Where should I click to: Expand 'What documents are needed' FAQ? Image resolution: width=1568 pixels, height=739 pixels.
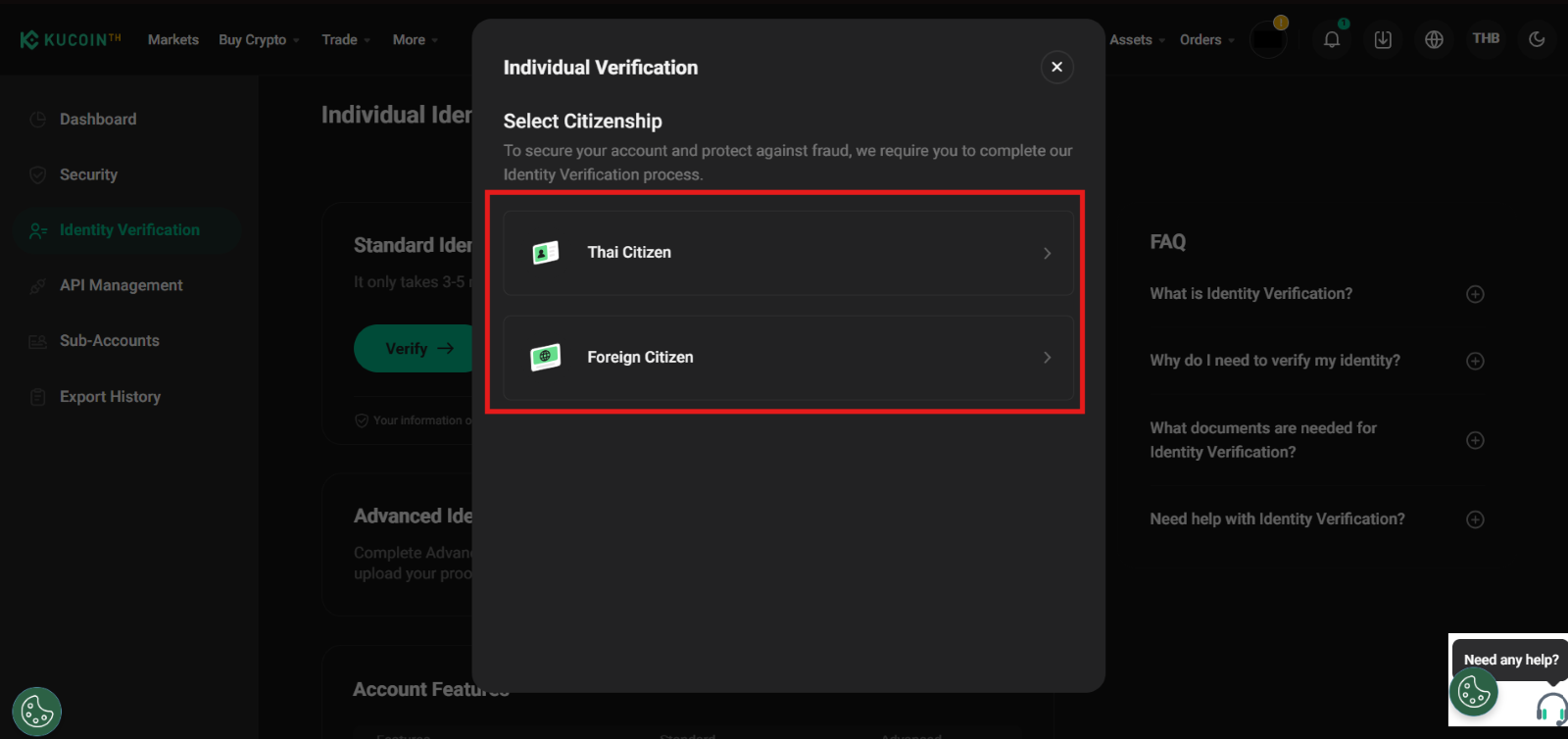coord(1475,440)
